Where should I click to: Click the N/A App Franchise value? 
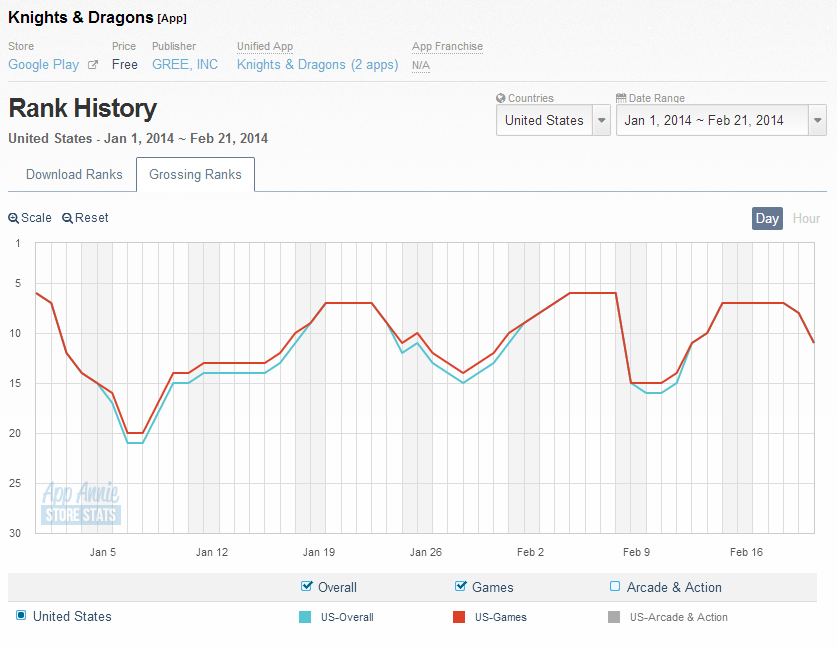point(421,65)
